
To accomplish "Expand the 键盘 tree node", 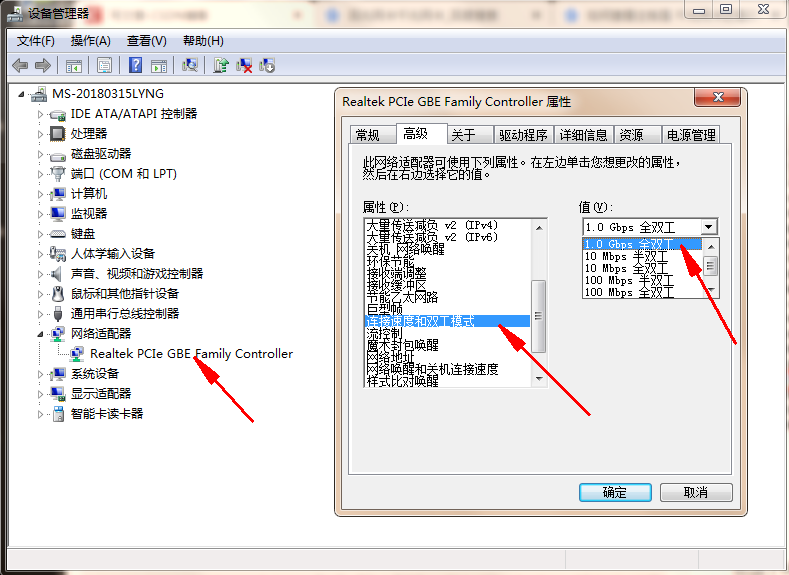I will click(40, 234).
